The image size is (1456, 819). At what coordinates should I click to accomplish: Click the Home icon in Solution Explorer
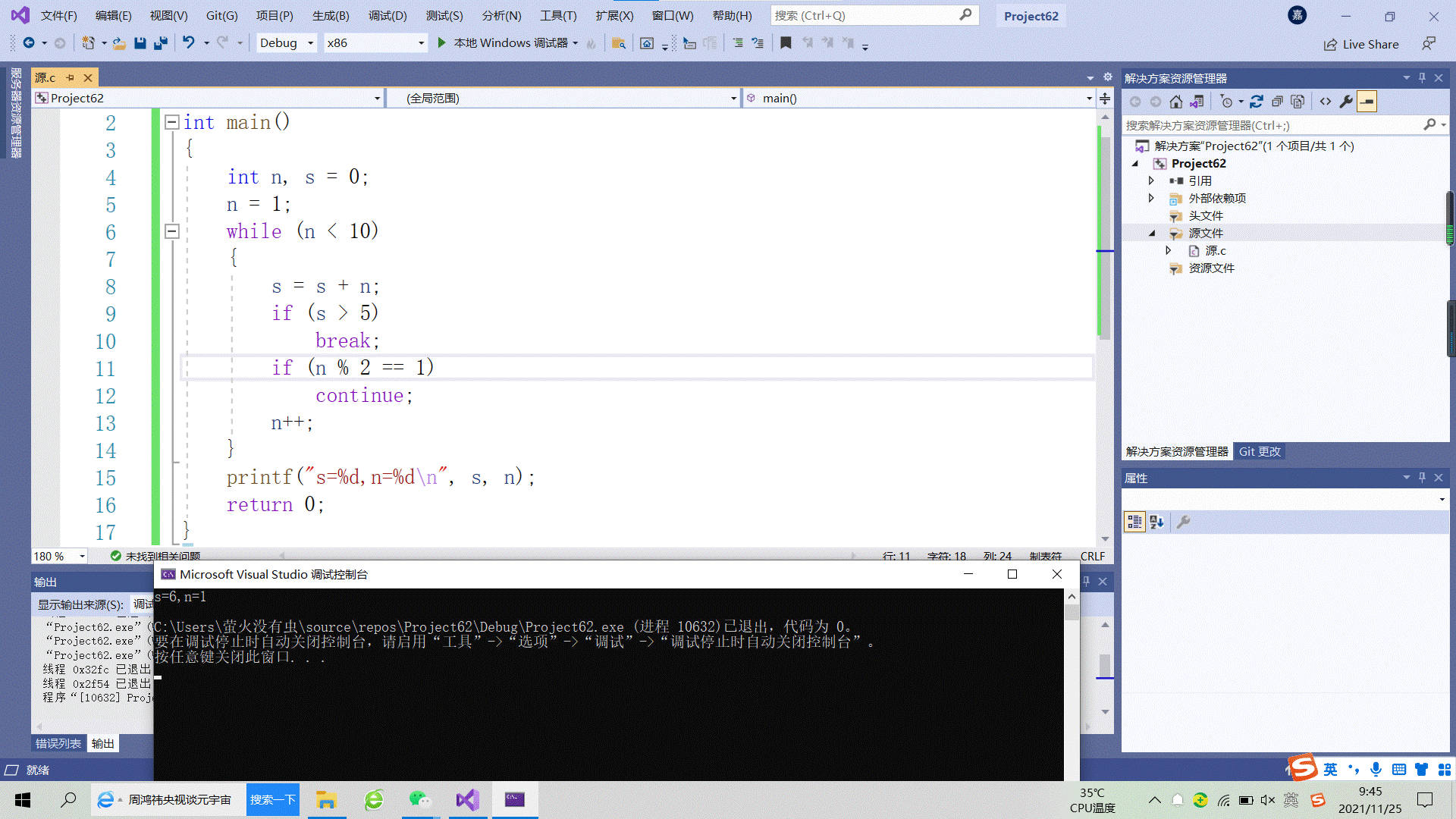(x=1175, y=102)
